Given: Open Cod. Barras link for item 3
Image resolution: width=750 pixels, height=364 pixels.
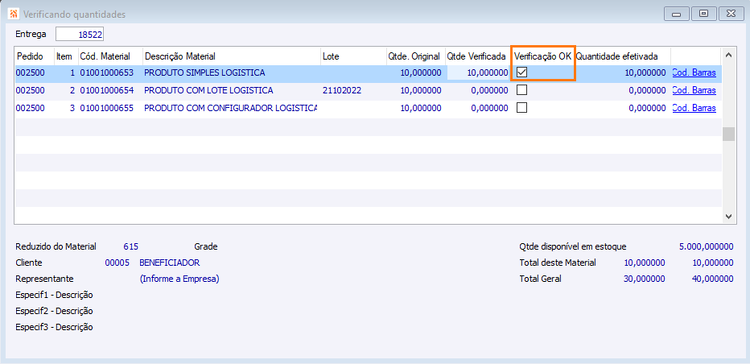Looking at the screenshot, I should pyautogui.click(x=694, y=108).
